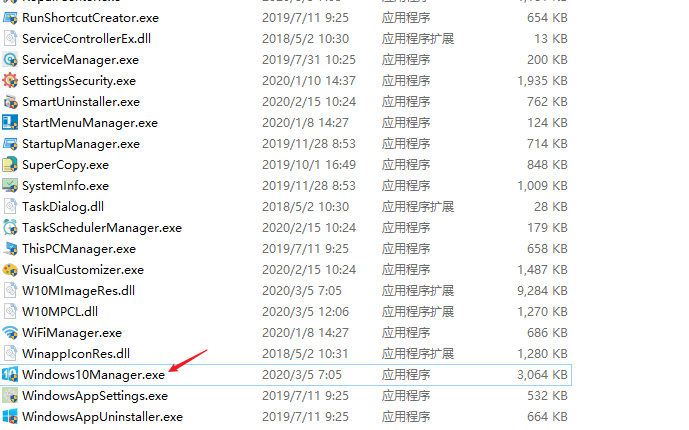Click the StartMenuManager.exe icon
This screenshot has width=689, height=430.
tap(10, 123)
